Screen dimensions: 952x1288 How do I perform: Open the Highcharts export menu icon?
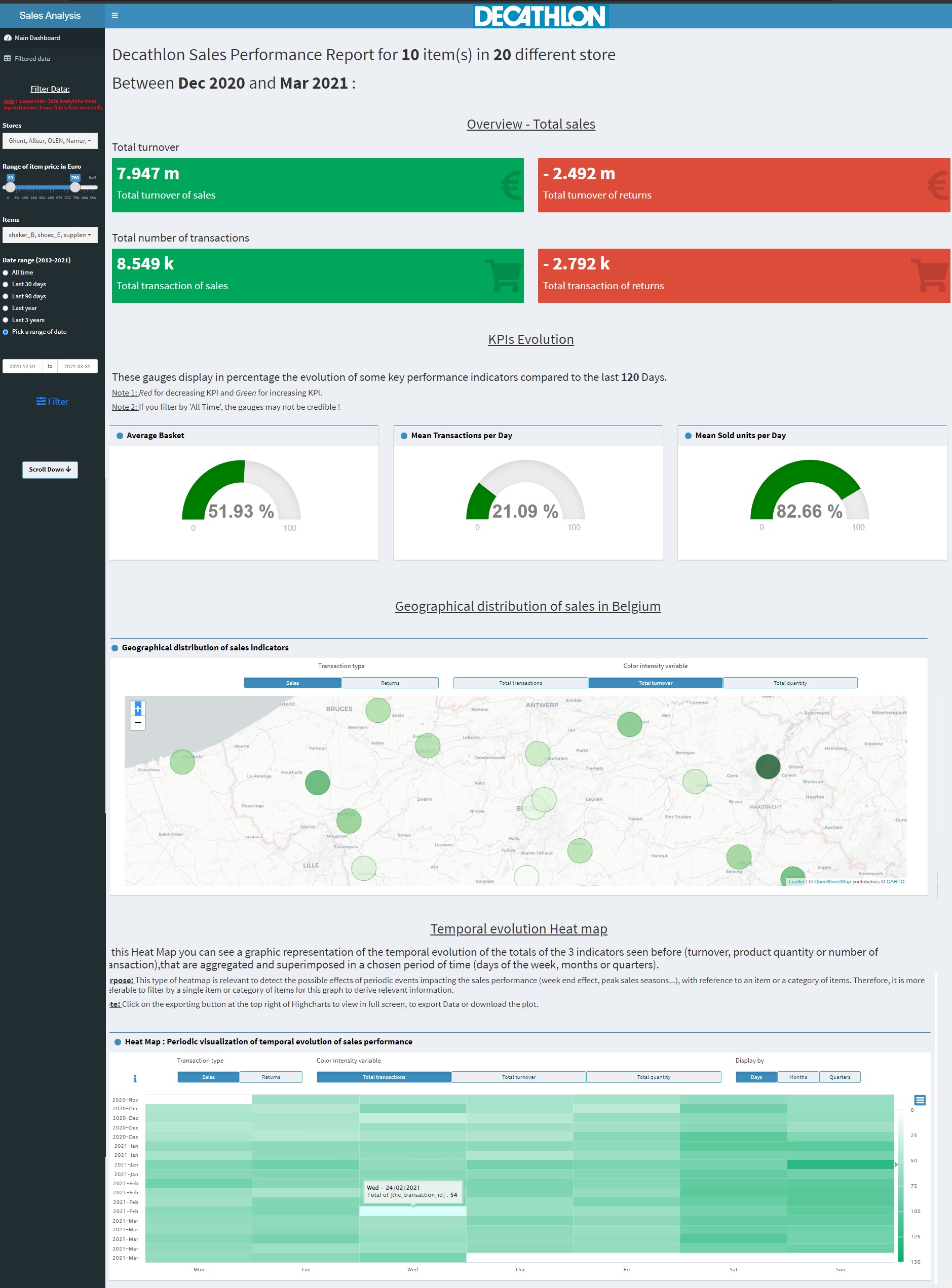[x=920, y=1100]
